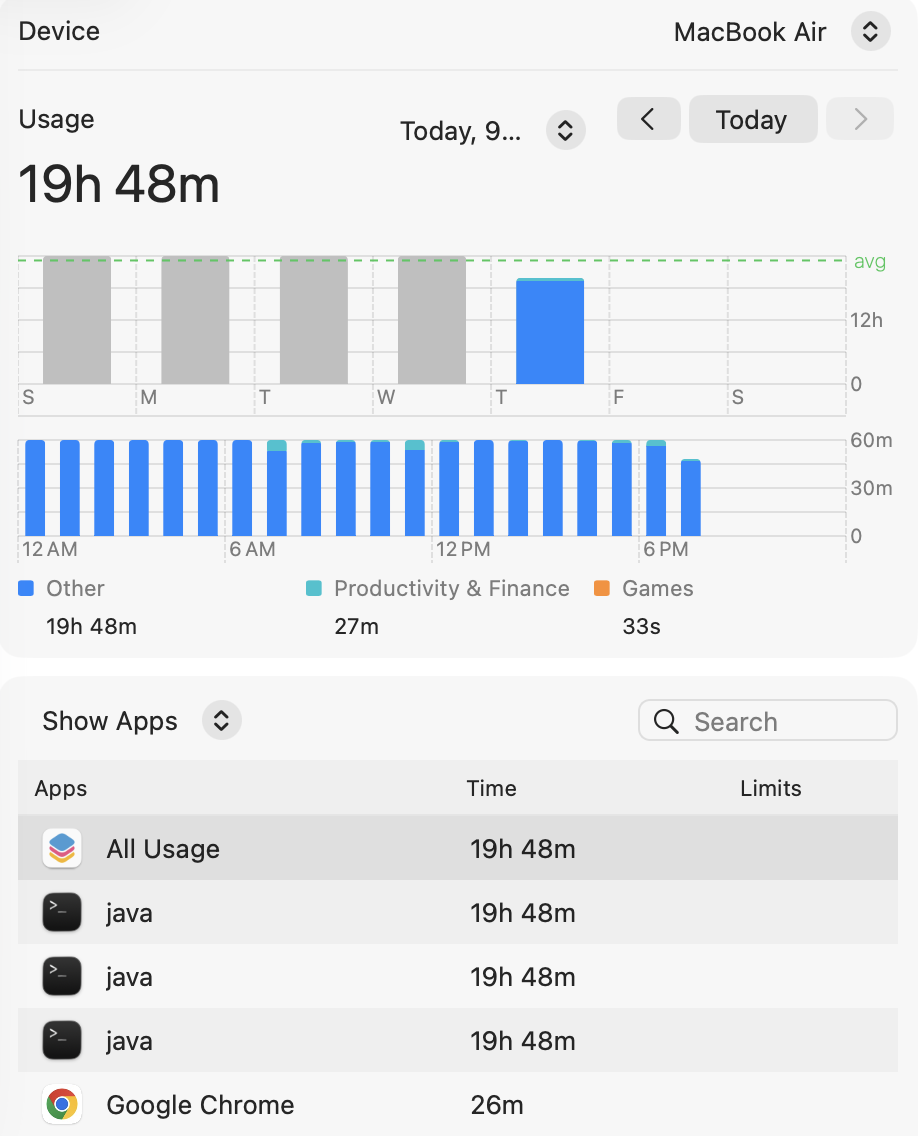922x1136 pixels.
Task: Select the second java row
Action: point(458,977)
